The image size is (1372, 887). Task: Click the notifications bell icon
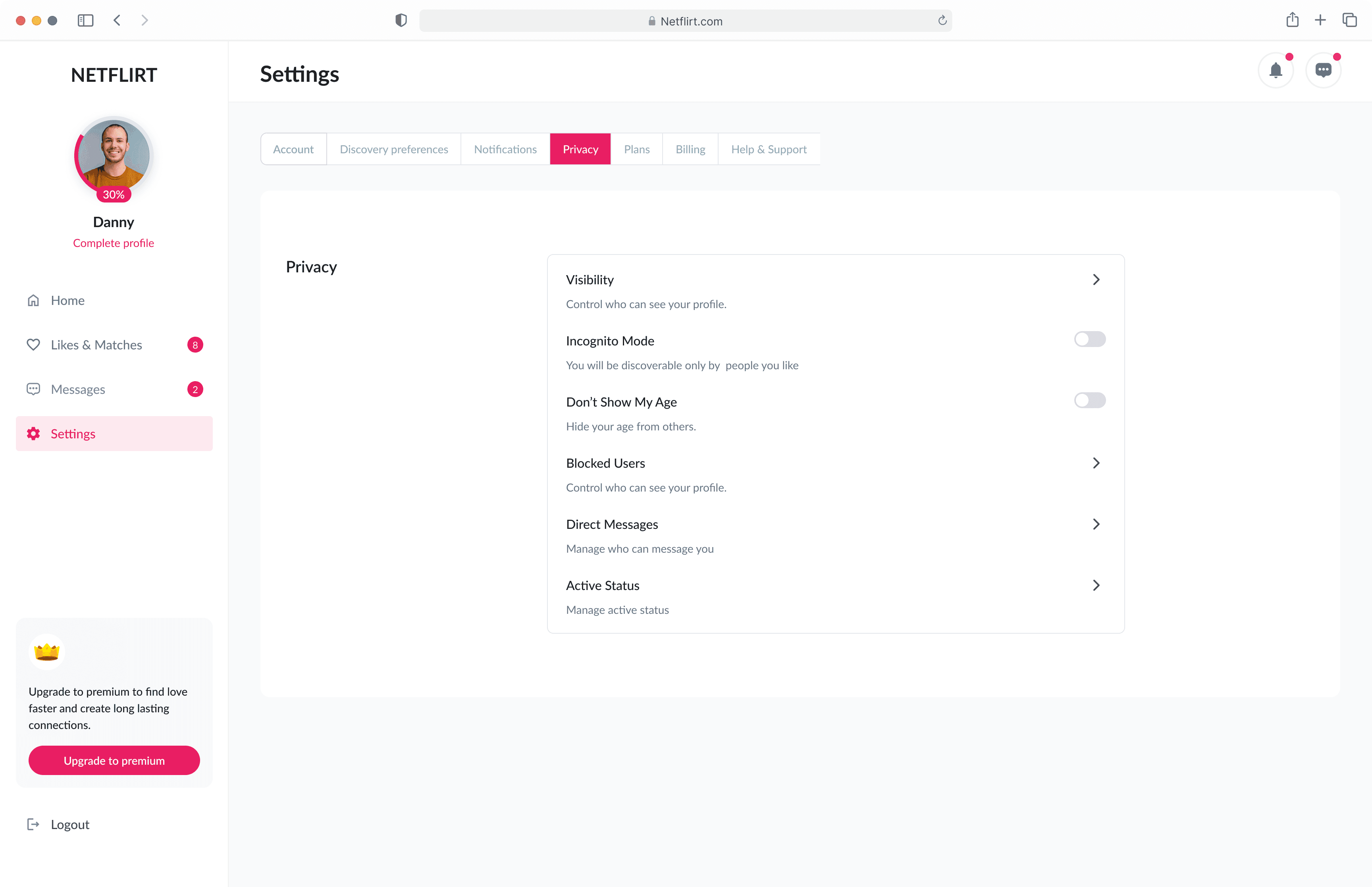(x=1275, y=70)
